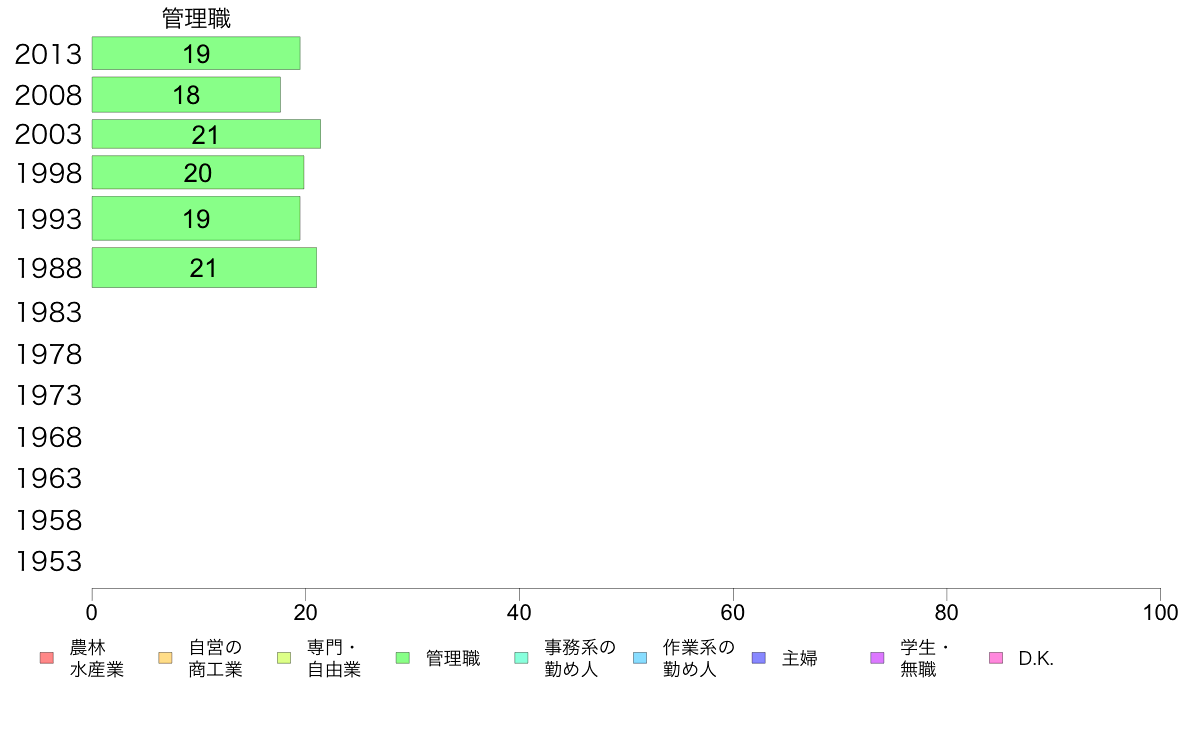
Task: Click the green 管理職 legend swatch
Action: click(403, 658)
